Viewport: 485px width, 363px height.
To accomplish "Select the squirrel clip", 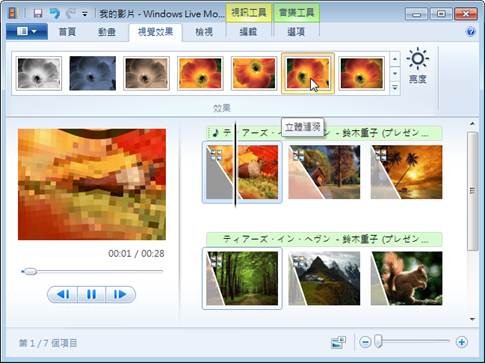I will pyautogui.click(x=407, y=278).
